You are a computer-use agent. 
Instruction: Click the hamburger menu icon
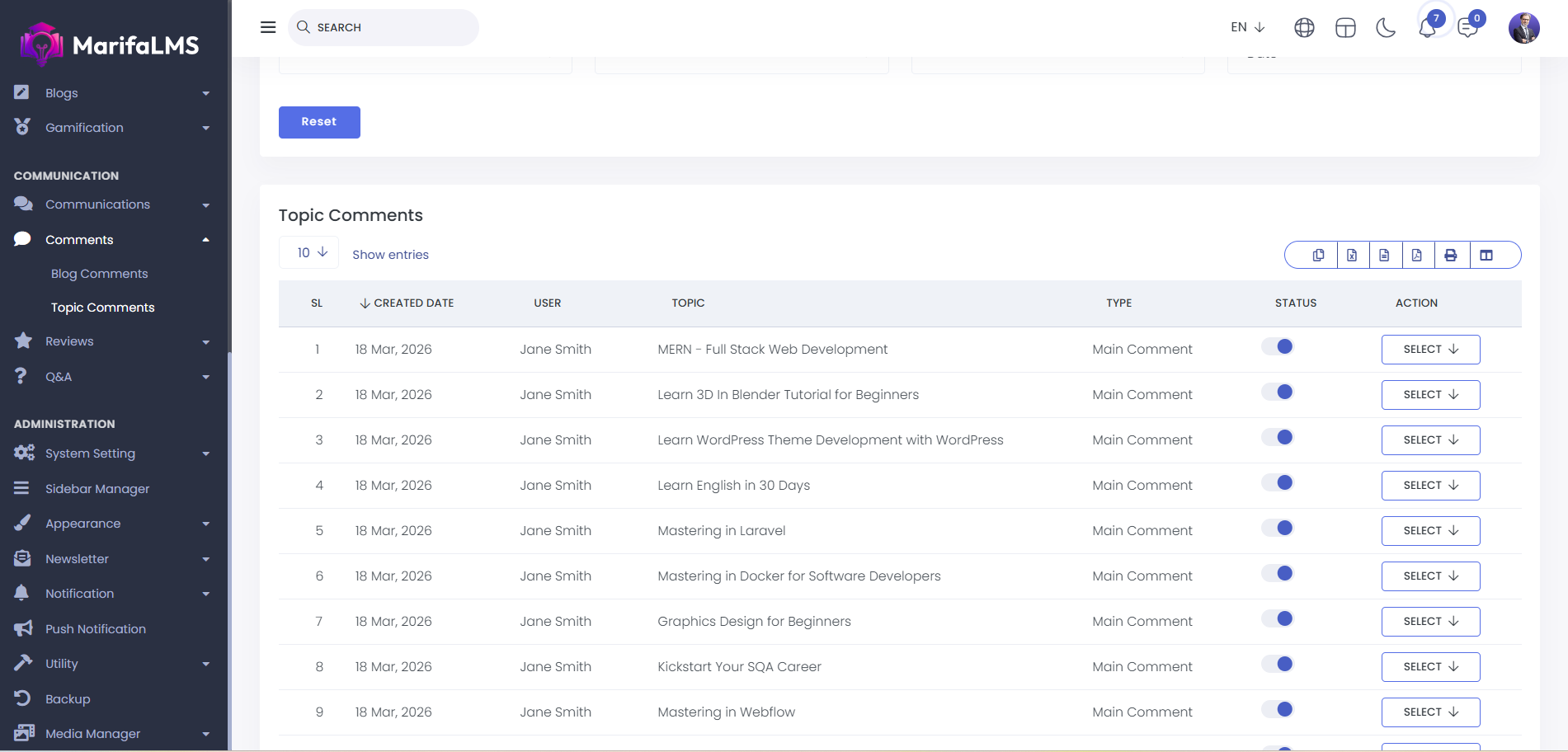pyautogui.click(x=268, y=27)
